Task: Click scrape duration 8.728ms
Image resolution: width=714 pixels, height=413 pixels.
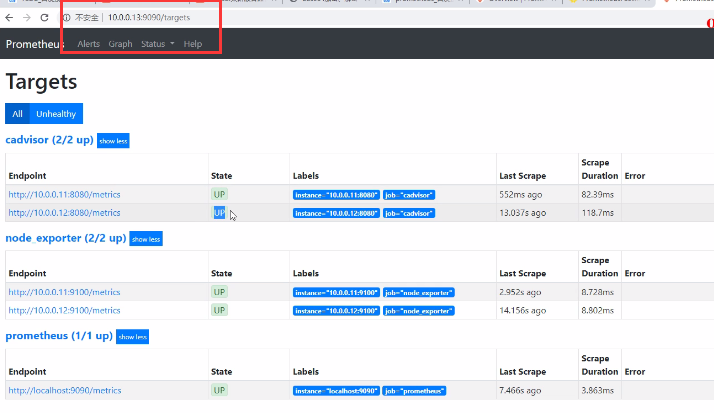Action: pos(597,292)
